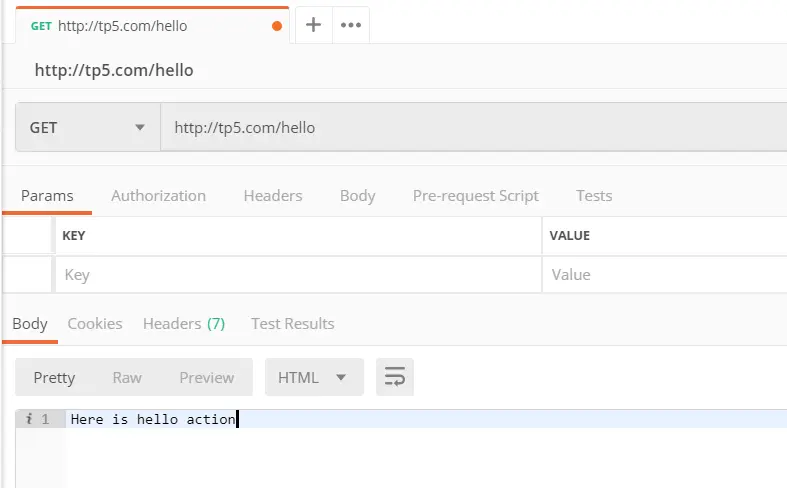Go to the Tests tab
Screen dimensions: 787x488
point(594,195)
